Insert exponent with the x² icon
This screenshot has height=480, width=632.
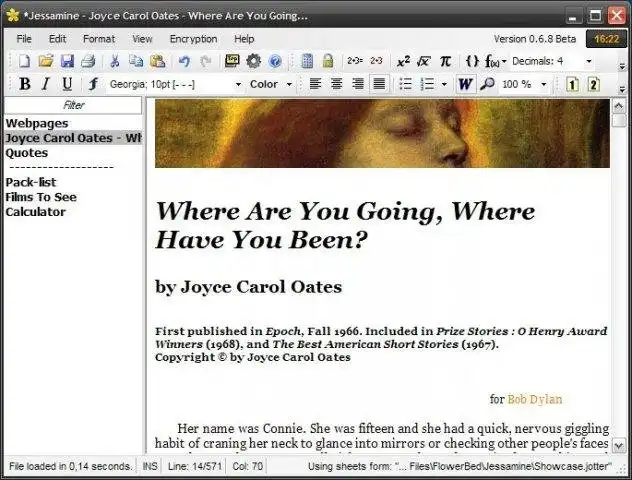click(x=403, y=61)
